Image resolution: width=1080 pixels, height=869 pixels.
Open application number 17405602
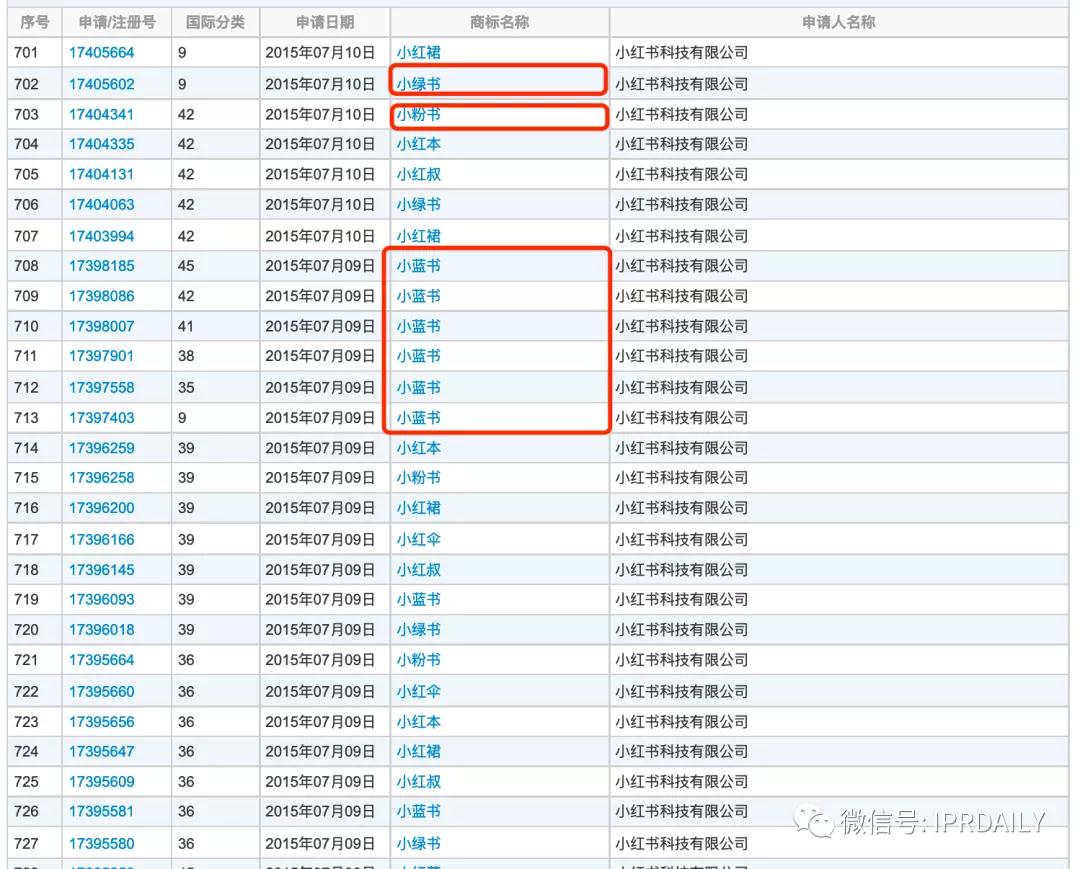pos(101,84)
